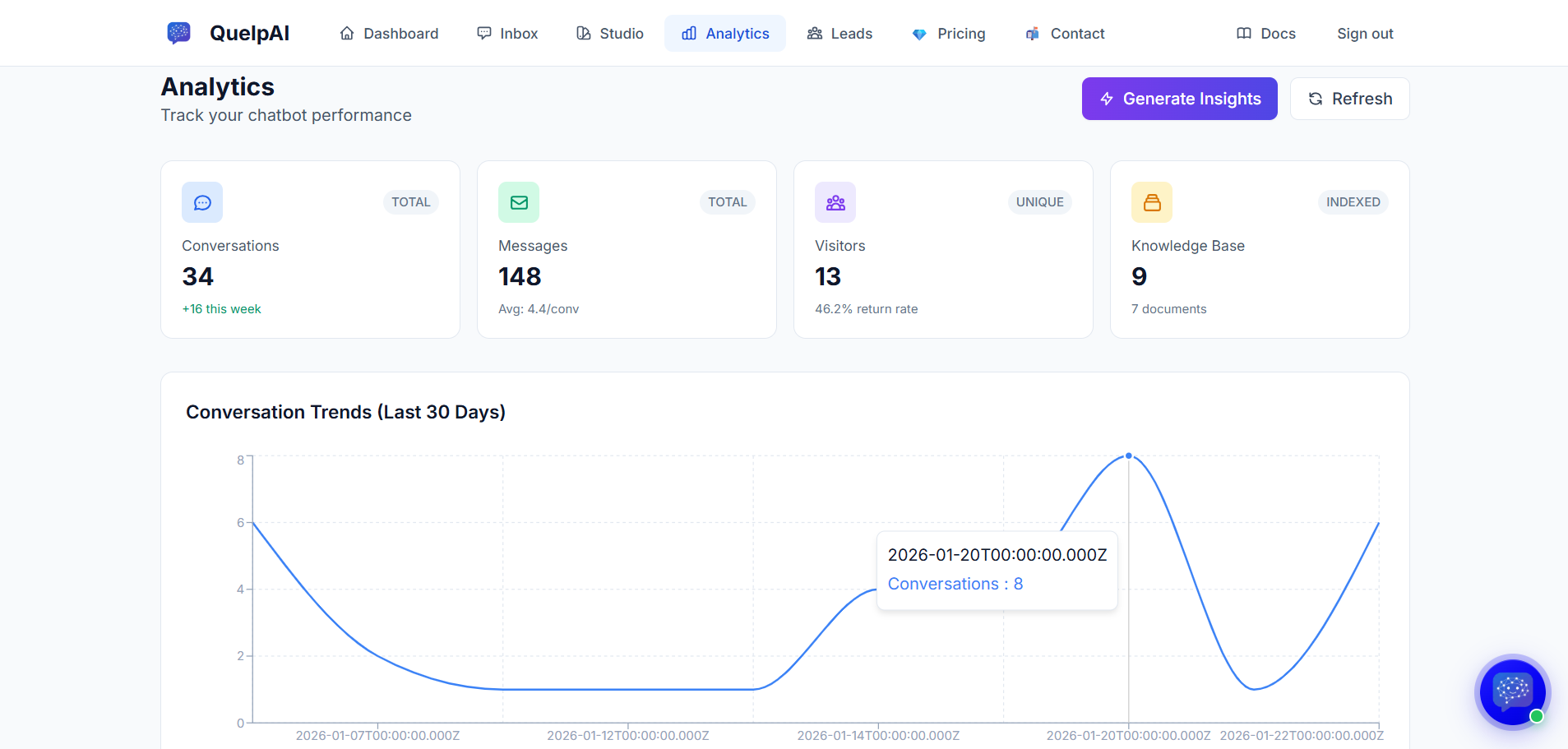Click "46.2% return rate" text
The height and width of the screenshot is (749, 1568).
(867, 309)
